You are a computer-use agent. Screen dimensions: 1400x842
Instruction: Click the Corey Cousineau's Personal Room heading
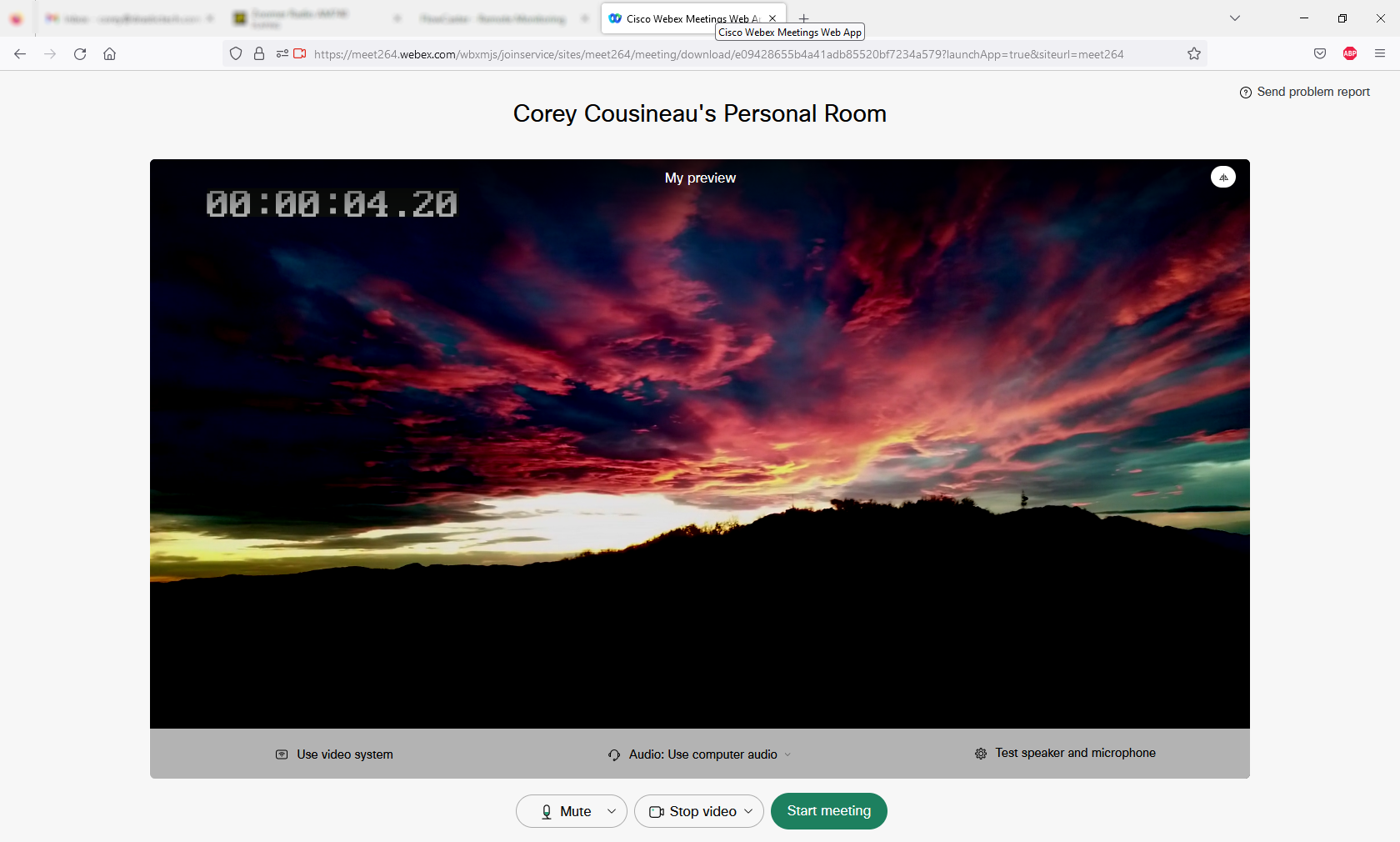(700, 113)
